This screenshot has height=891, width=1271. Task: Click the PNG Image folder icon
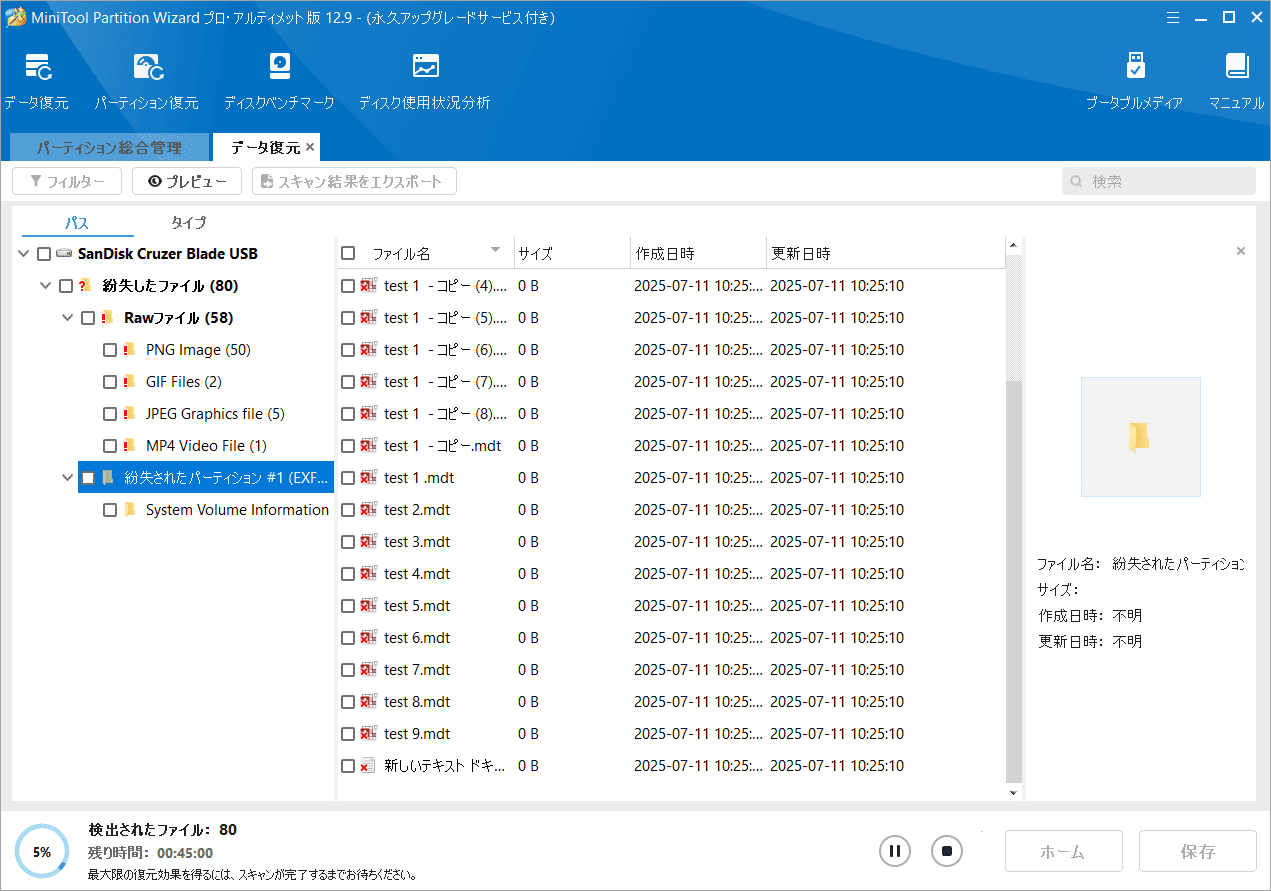[129, 350]
